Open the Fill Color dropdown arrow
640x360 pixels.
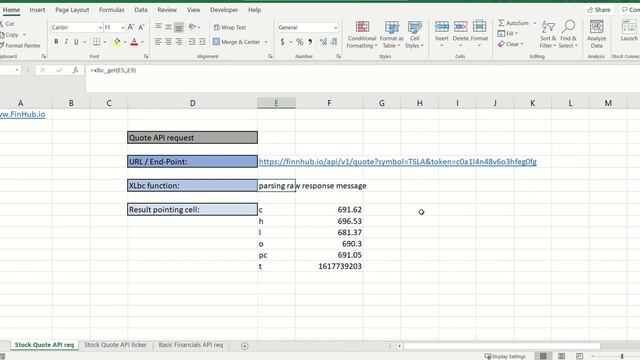tap(125, 42)
